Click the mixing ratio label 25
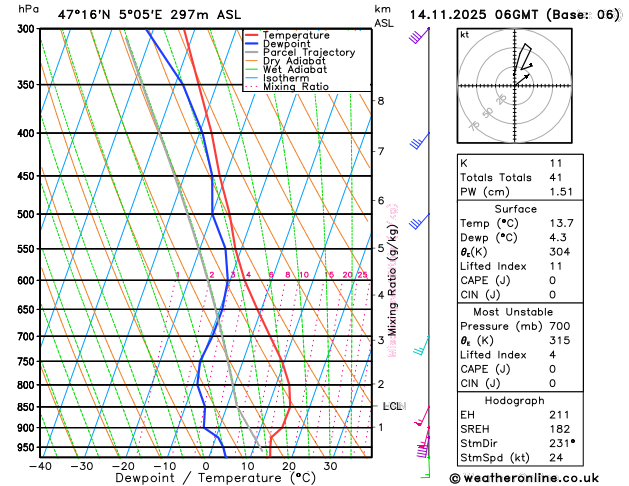Screen dimensions: 629x486 pyautogui.click(x=363, y=275)
